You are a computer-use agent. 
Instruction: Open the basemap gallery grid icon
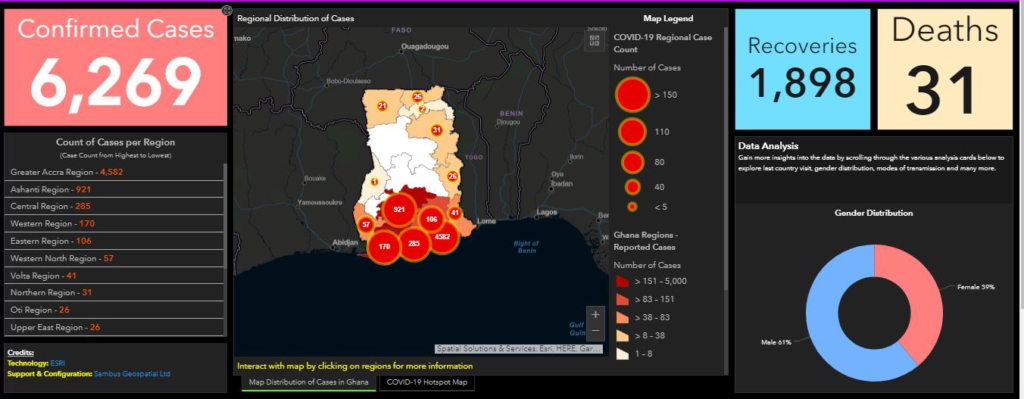[595, 40]
